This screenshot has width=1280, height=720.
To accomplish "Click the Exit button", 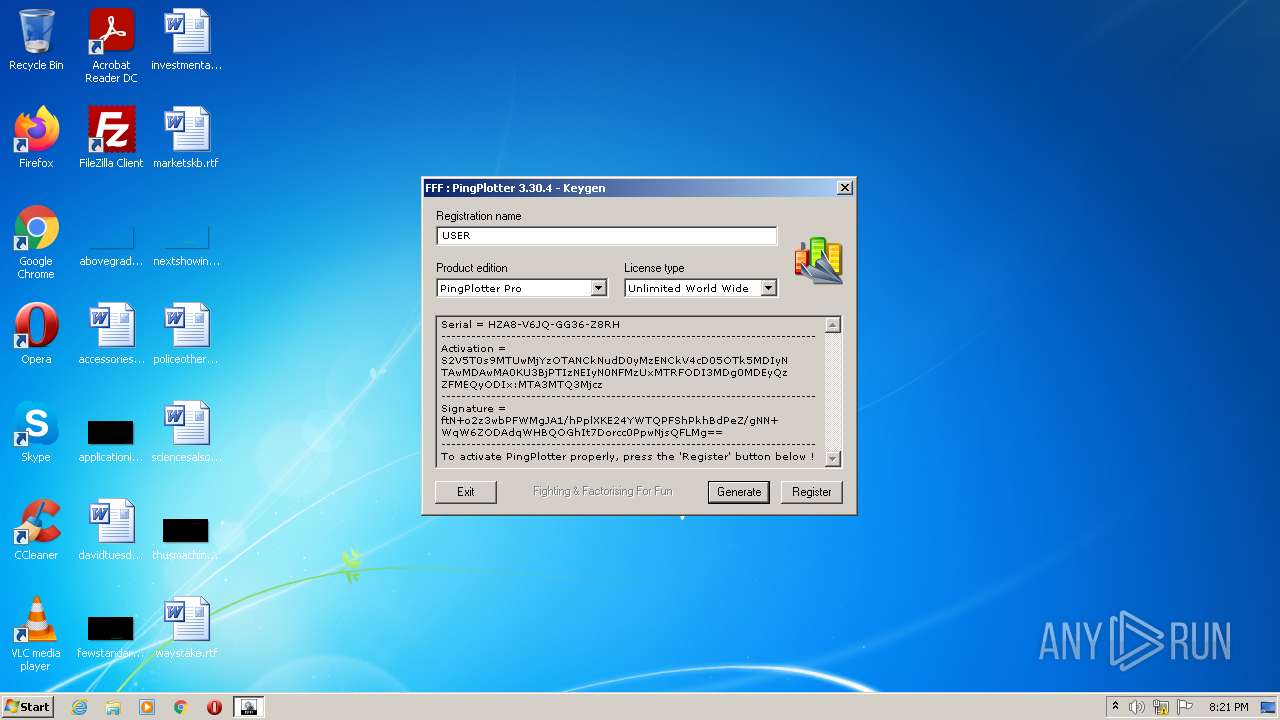I will pos(466,492).
